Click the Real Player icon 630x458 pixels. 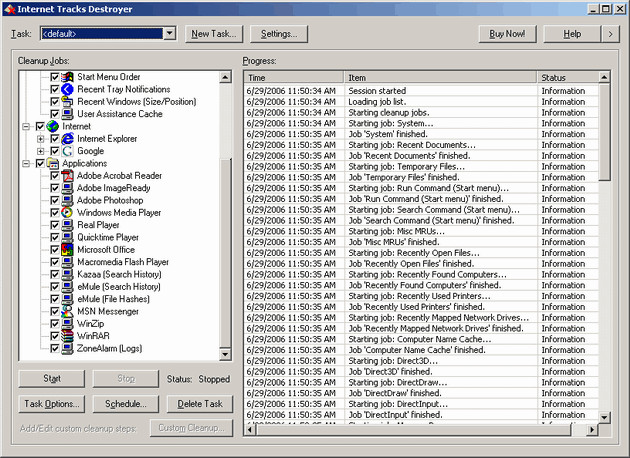(x=67, y=225)
